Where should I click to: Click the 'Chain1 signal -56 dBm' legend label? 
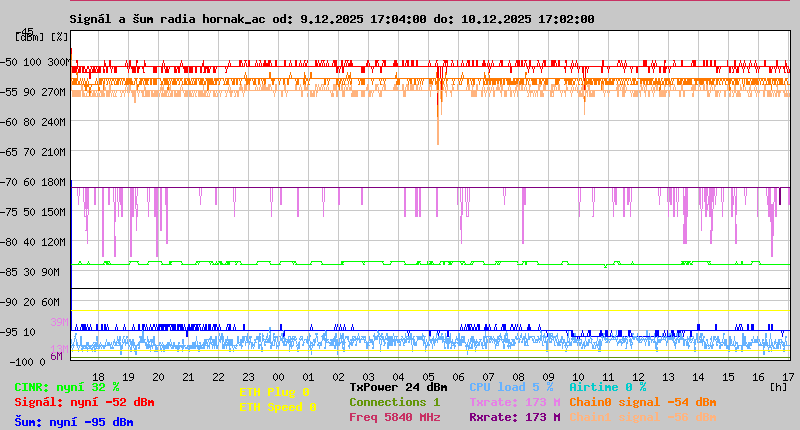pyautogui.click(x=643, y=417)
